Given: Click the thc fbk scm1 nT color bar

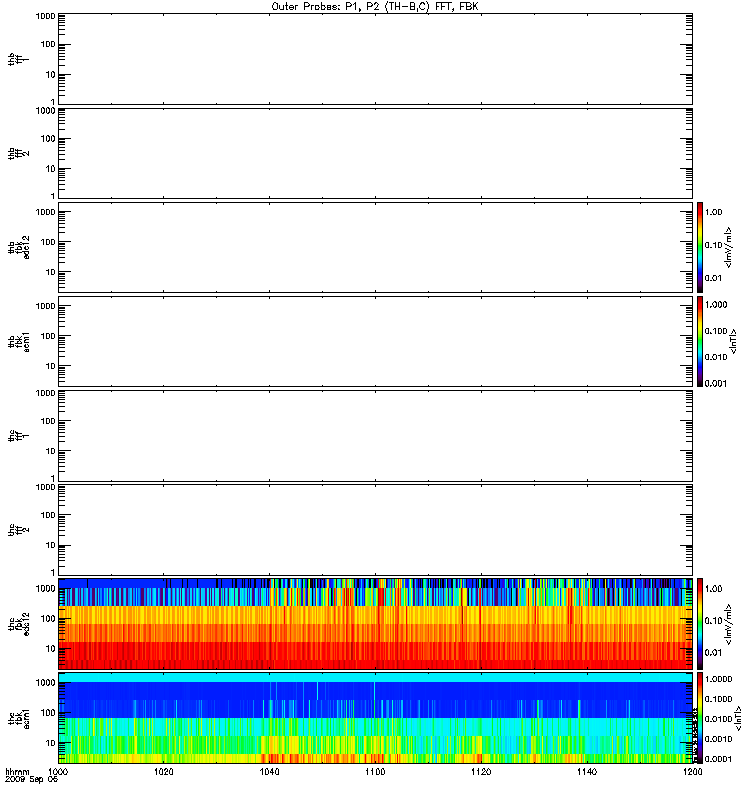Looking at the screenshot, I should pos(700,717).
